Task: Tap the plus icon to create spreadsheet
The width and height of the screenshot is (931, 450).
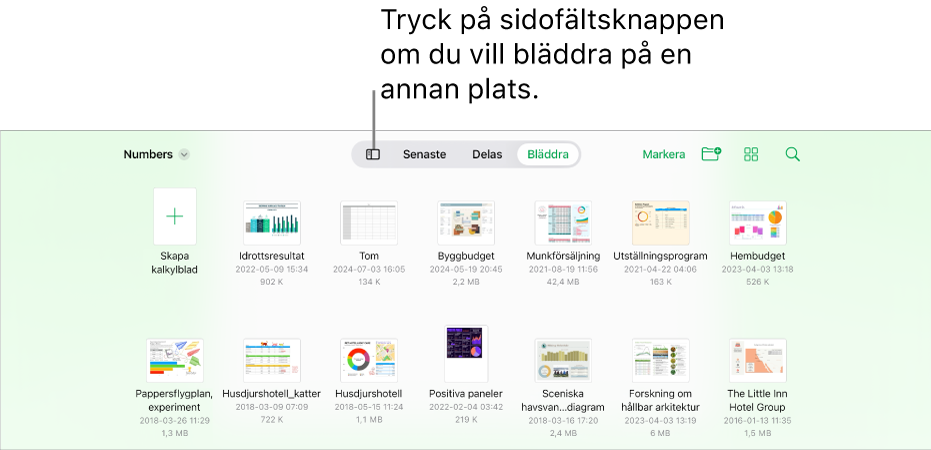Action: pos(175,217)
